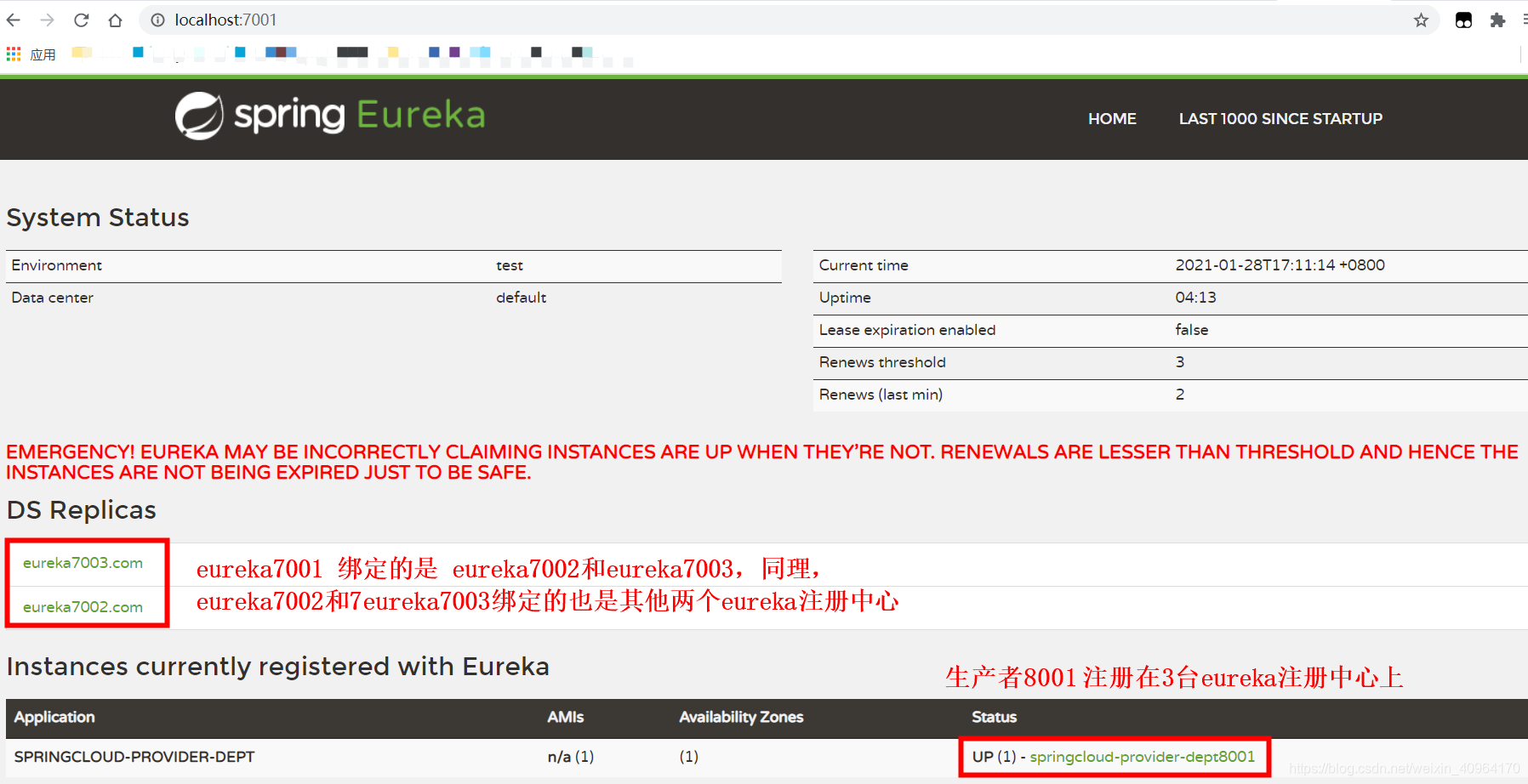Bookmark this page with the star icon
This screenshot has width=1528, height=784.
pyautogui.click(x=1421, y=20)
